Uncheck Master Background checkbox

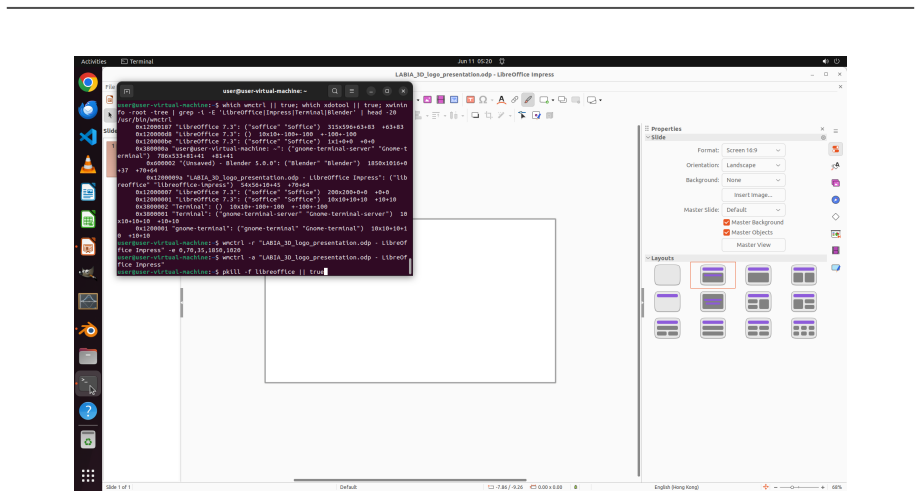click(x=727, y=222)
